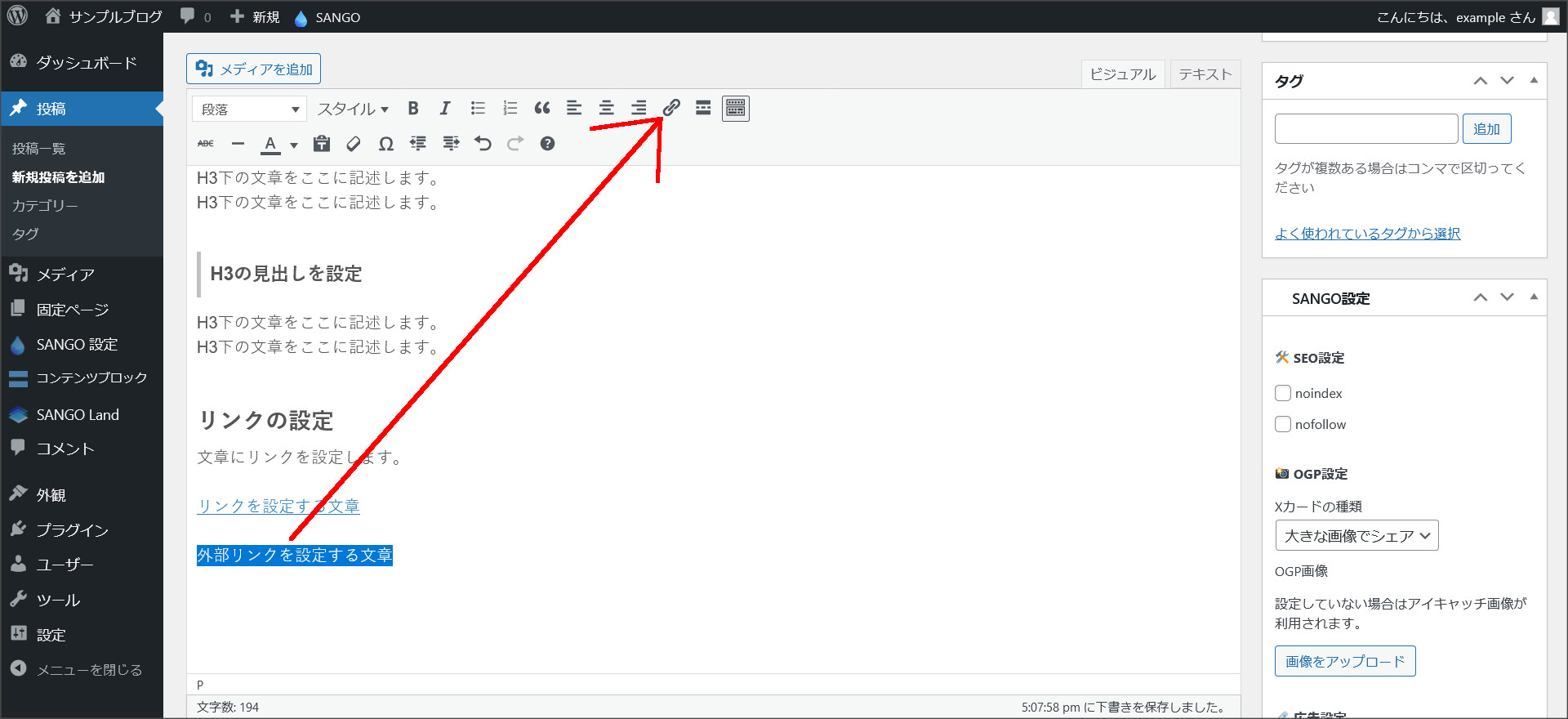
Task: Click the メディアを追加 button
Action: [x=253, y=69]
